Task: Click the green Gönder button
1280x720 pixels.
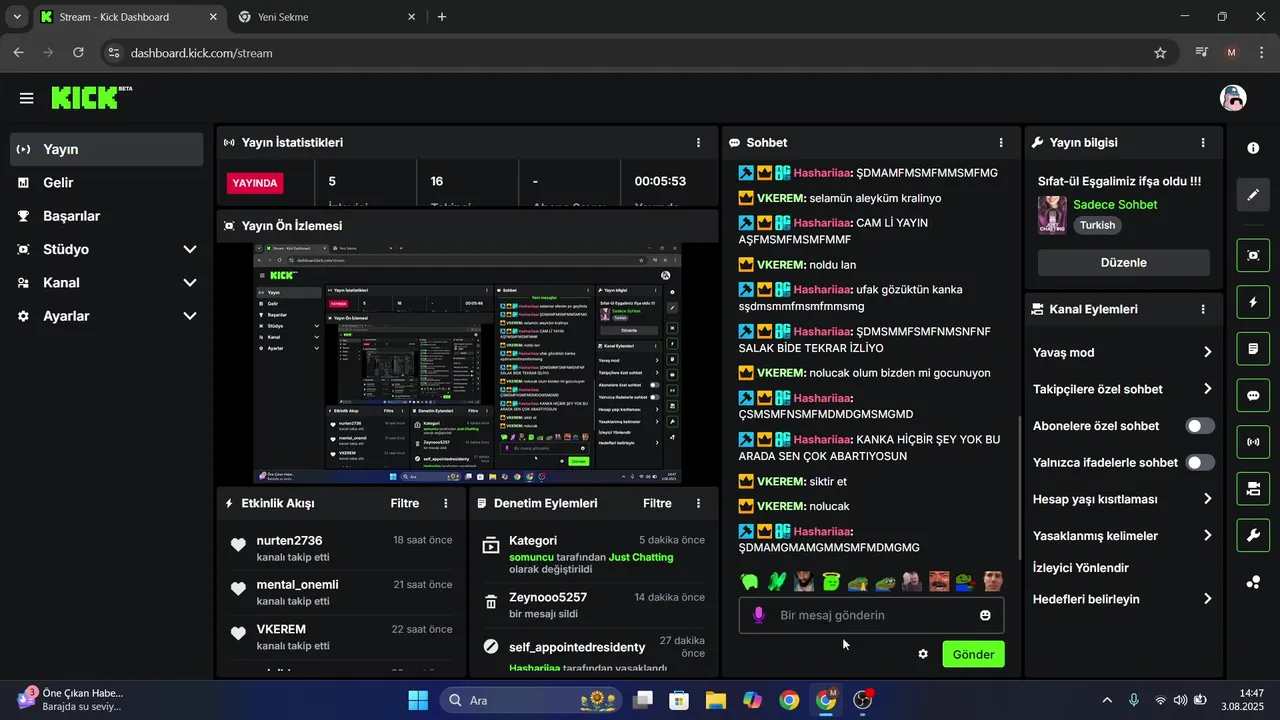Action: point(973,654)
